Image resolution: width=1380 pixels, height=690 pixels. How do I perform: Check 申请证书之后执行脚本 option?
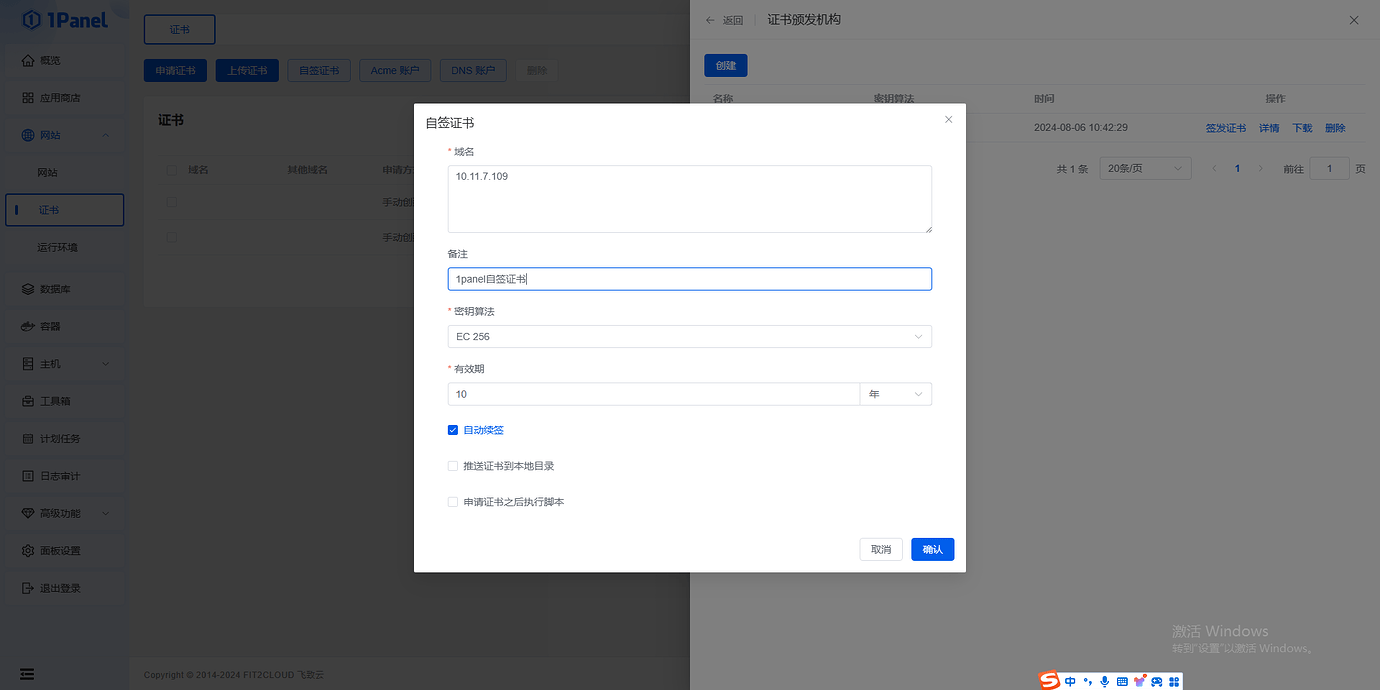click(x=453, y=501)
